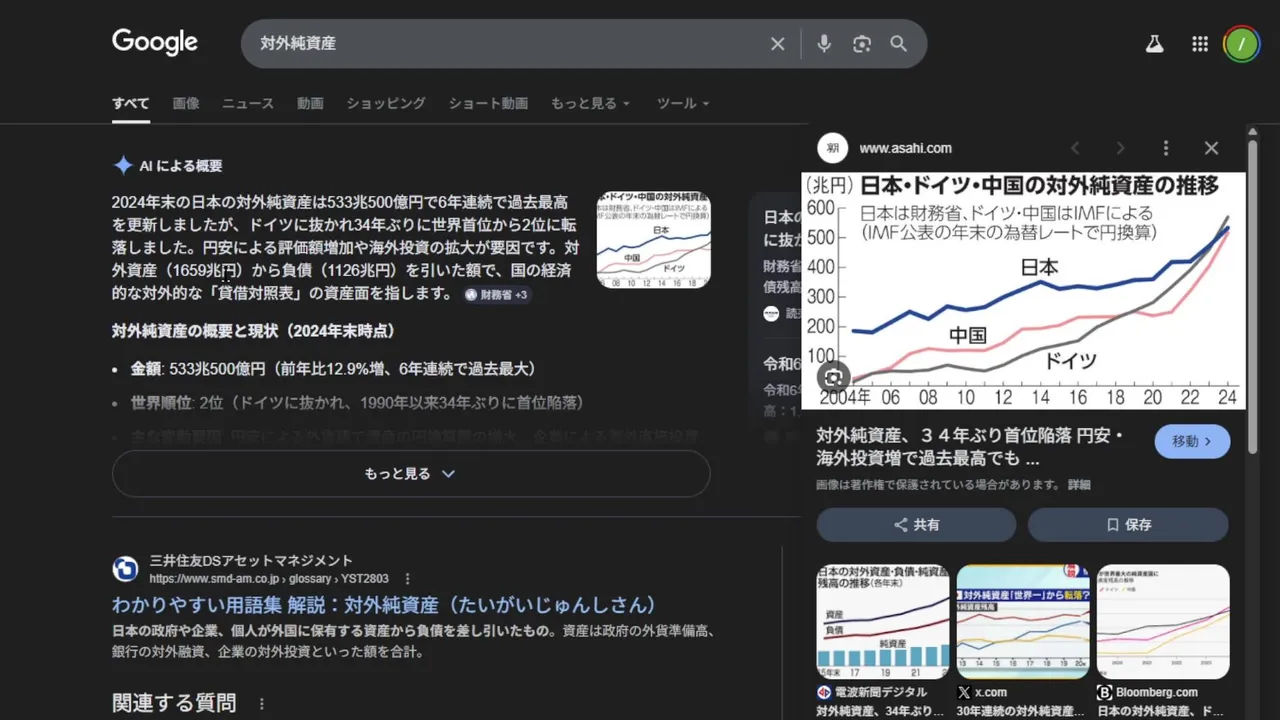Click 共有 share button
The image size is (1280, 720).
916,524
